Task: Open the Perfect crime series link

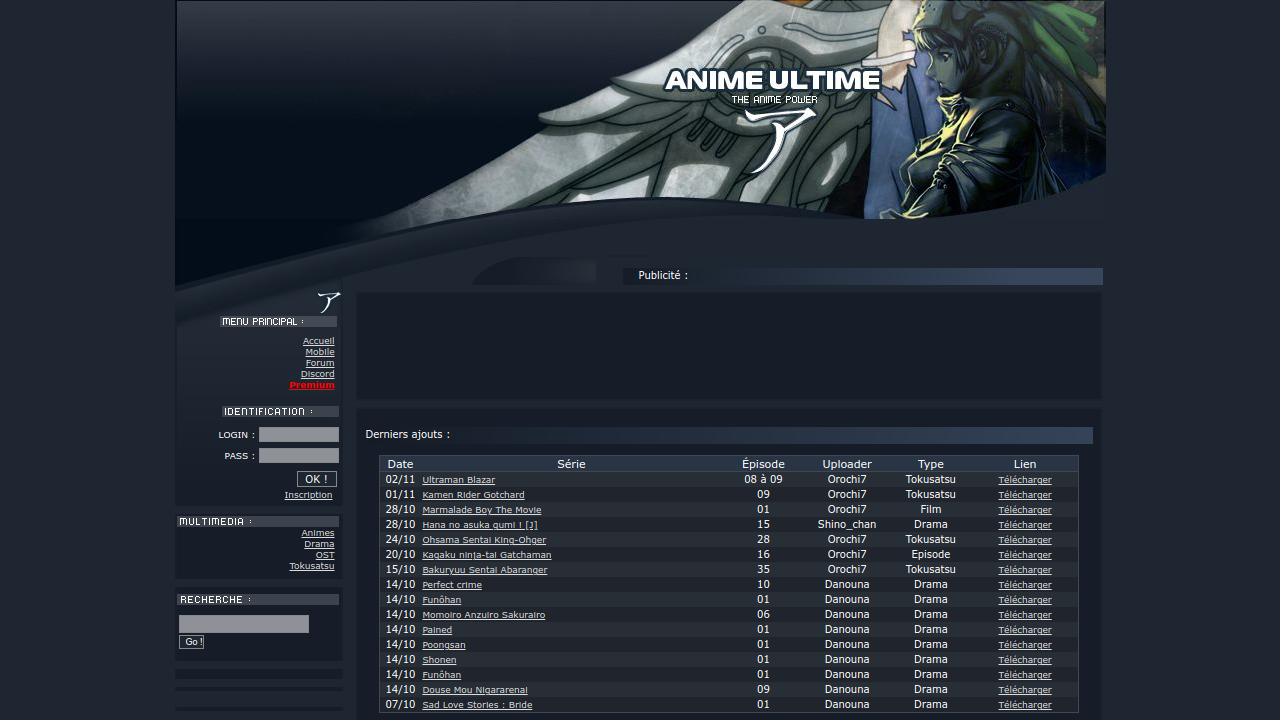Action: [452, 585]
